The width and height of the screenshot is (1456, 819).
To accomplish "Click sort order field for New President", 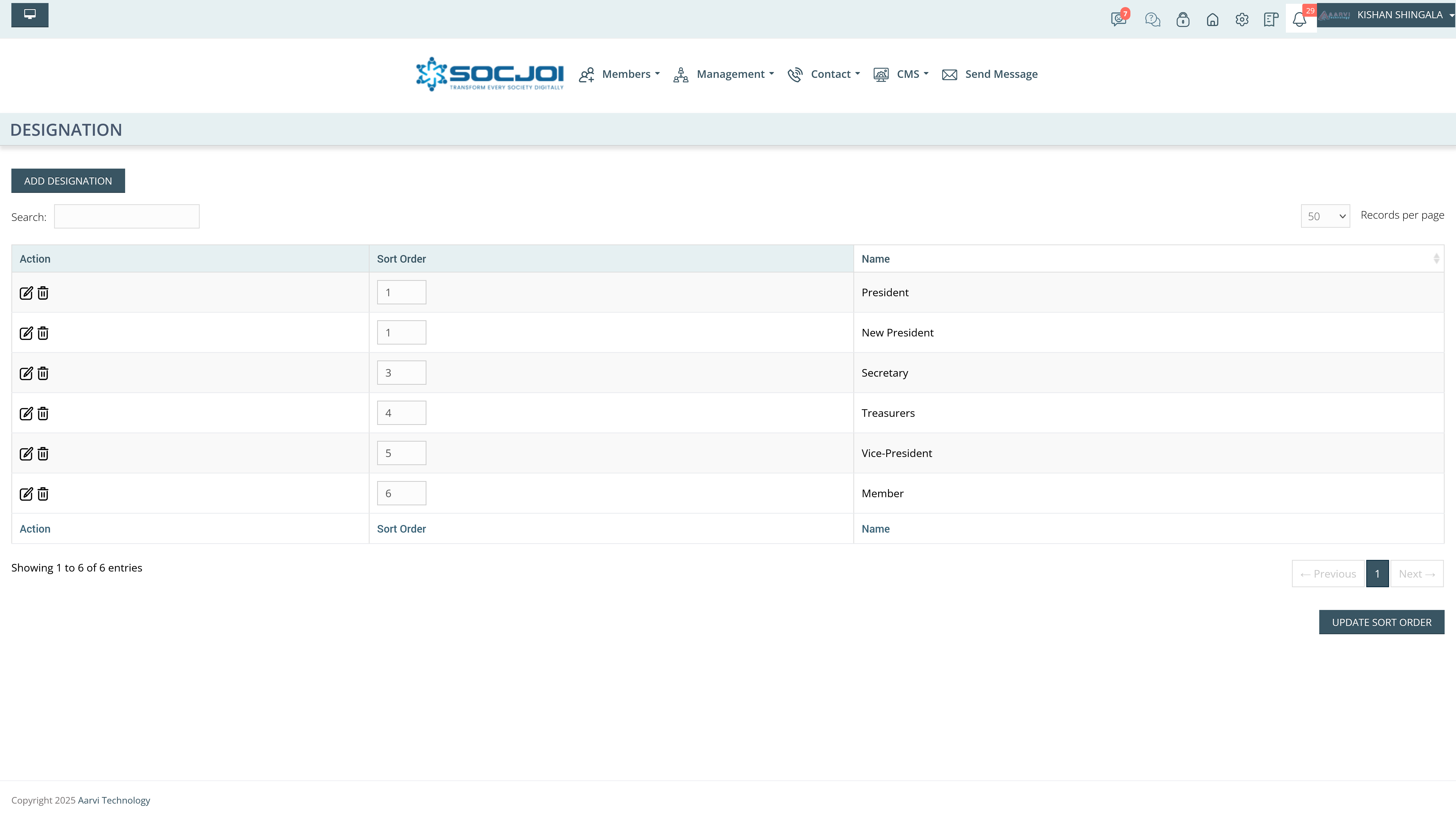I will point(401,332).
